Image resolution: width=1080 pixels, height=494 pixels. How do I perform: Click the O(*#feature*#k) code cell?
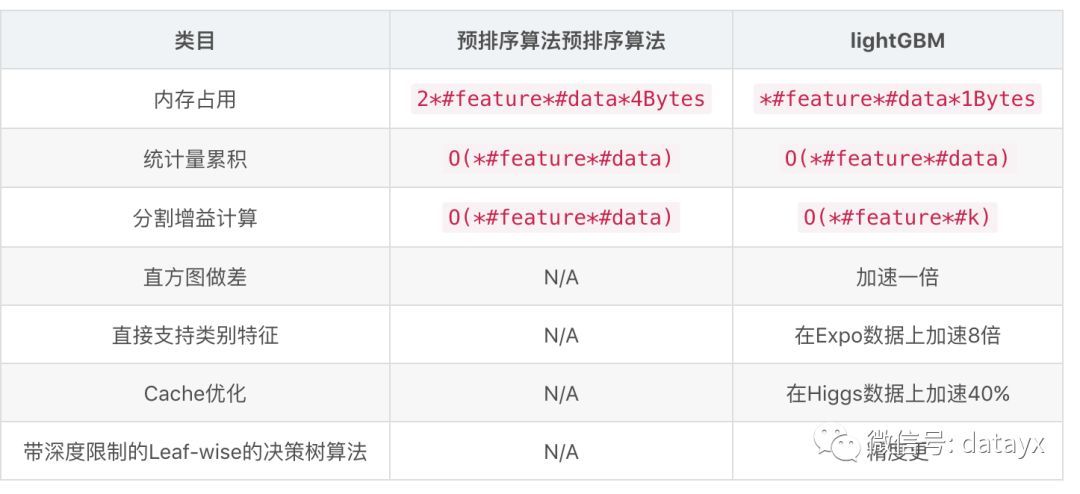click(897, 218)
